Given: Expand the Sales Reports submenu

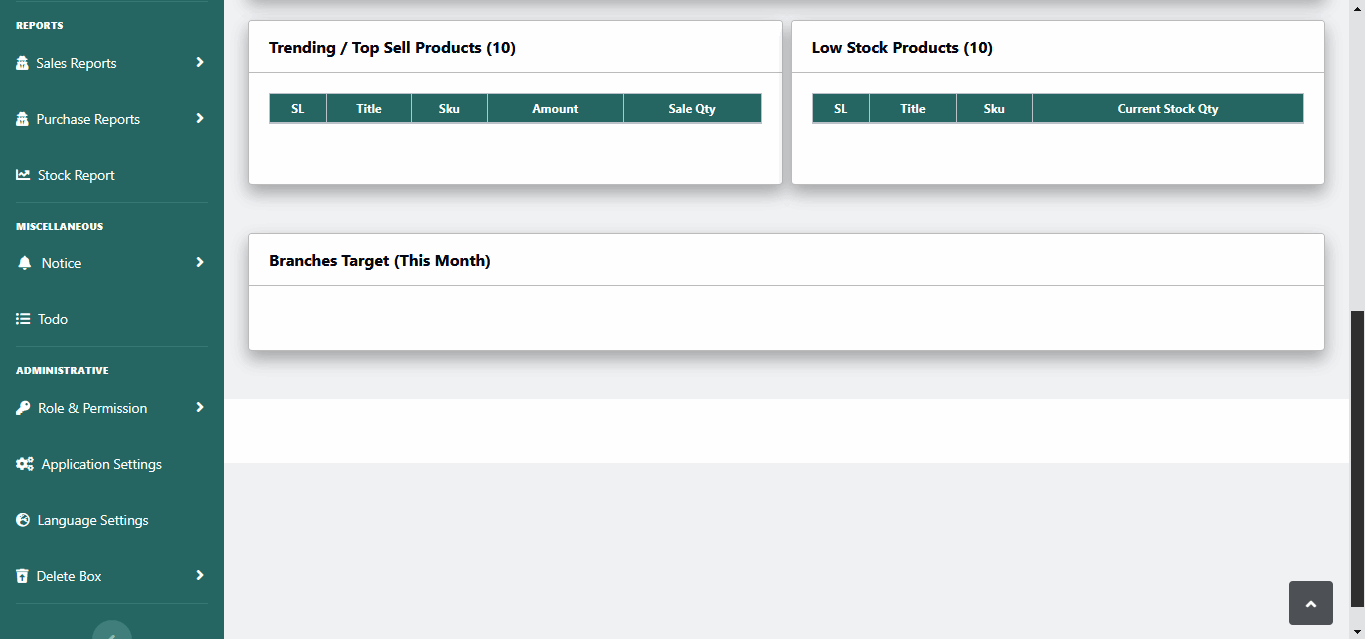Looking at the screenshot, I should [199, 62].
